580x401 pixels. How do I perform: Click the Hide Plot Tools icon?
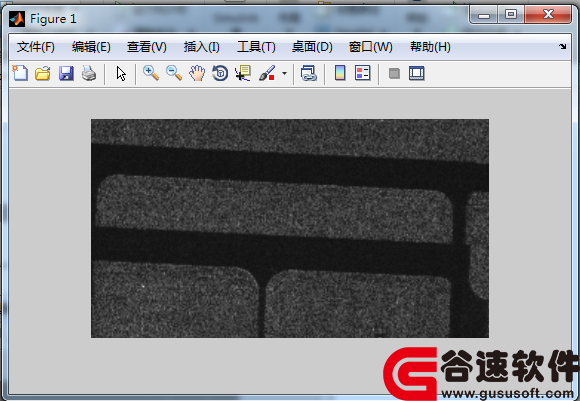pyautogui.click(x=394, y=73)
